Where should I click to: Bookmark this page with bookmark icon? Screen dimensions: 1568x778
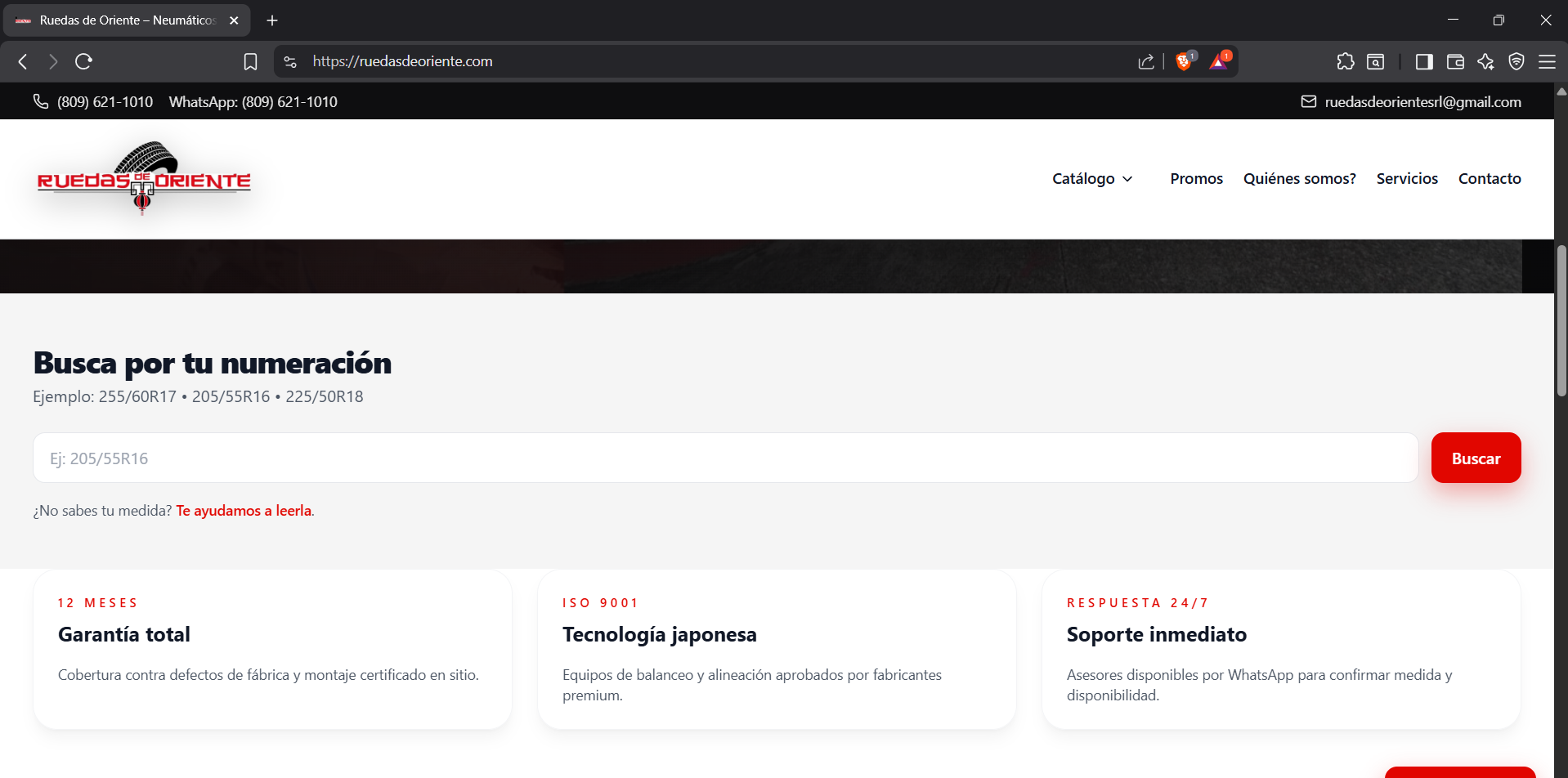click(250, 61)
